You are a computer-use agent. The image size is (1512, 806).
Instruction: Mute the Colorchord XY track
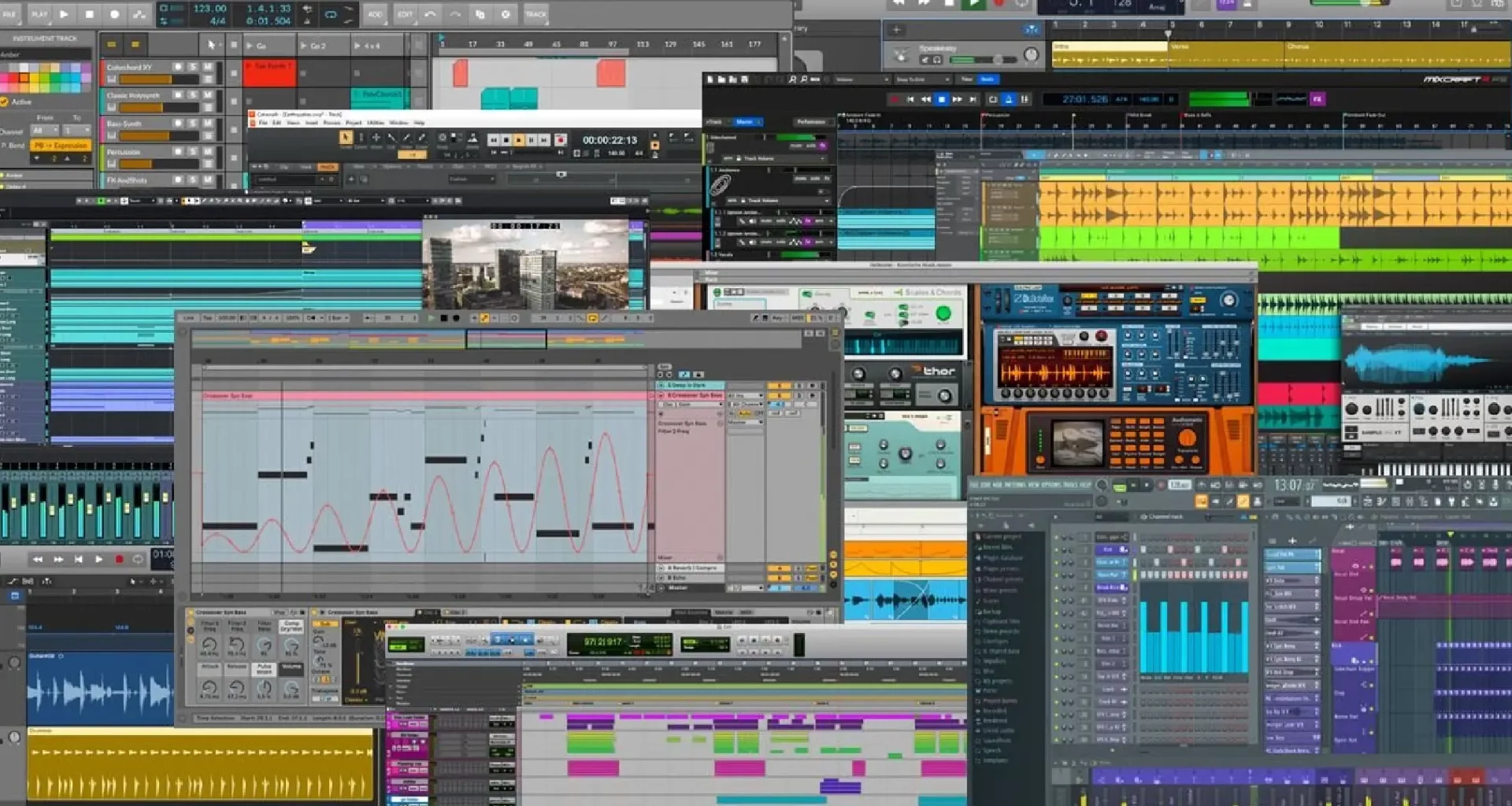(208, 67)
